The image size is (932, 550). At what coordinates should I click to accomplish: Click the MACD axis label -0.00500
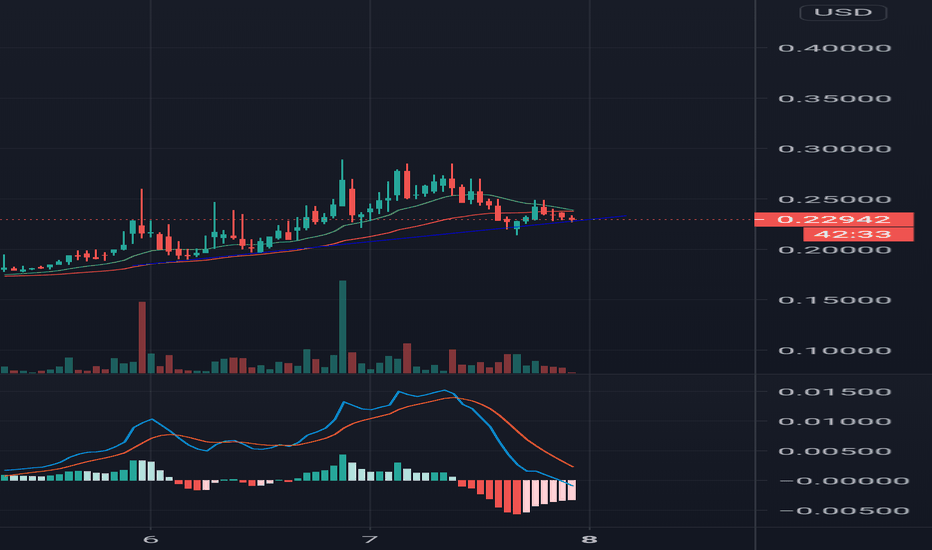pos(844,511)
